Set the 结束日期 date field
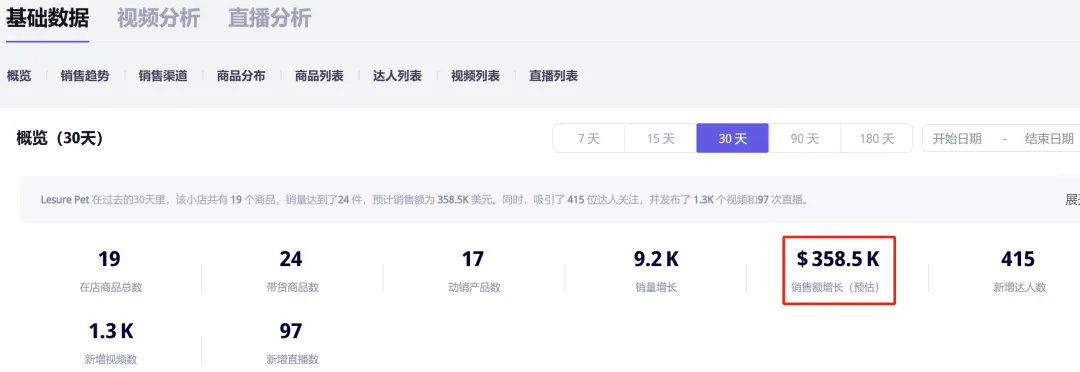Screen dimensions: 1080x372 click(x=1049, y=138)
